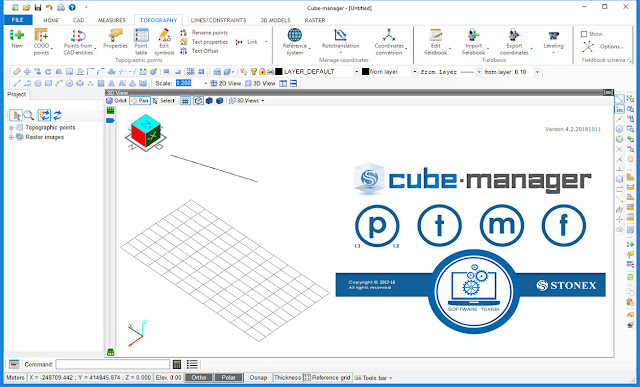Click the Undo icon in the title bar

pos(49,7)
